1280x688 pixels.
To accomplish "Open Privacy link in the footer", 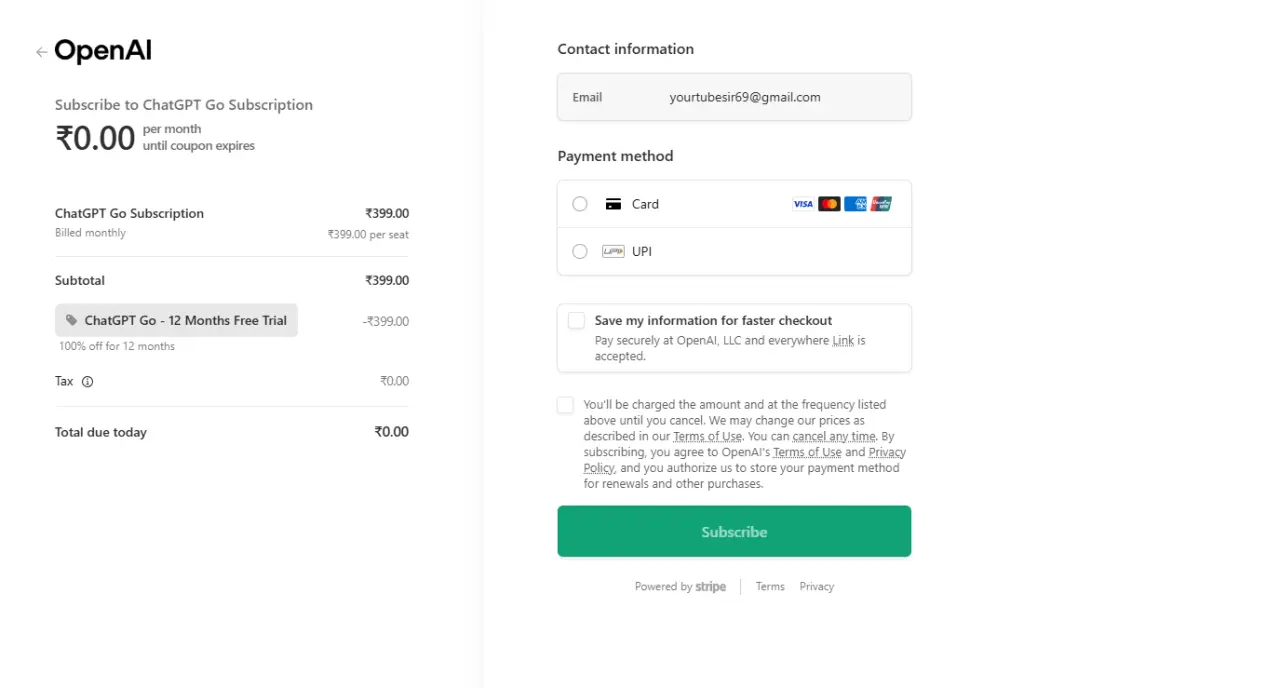I will [816, 587].
